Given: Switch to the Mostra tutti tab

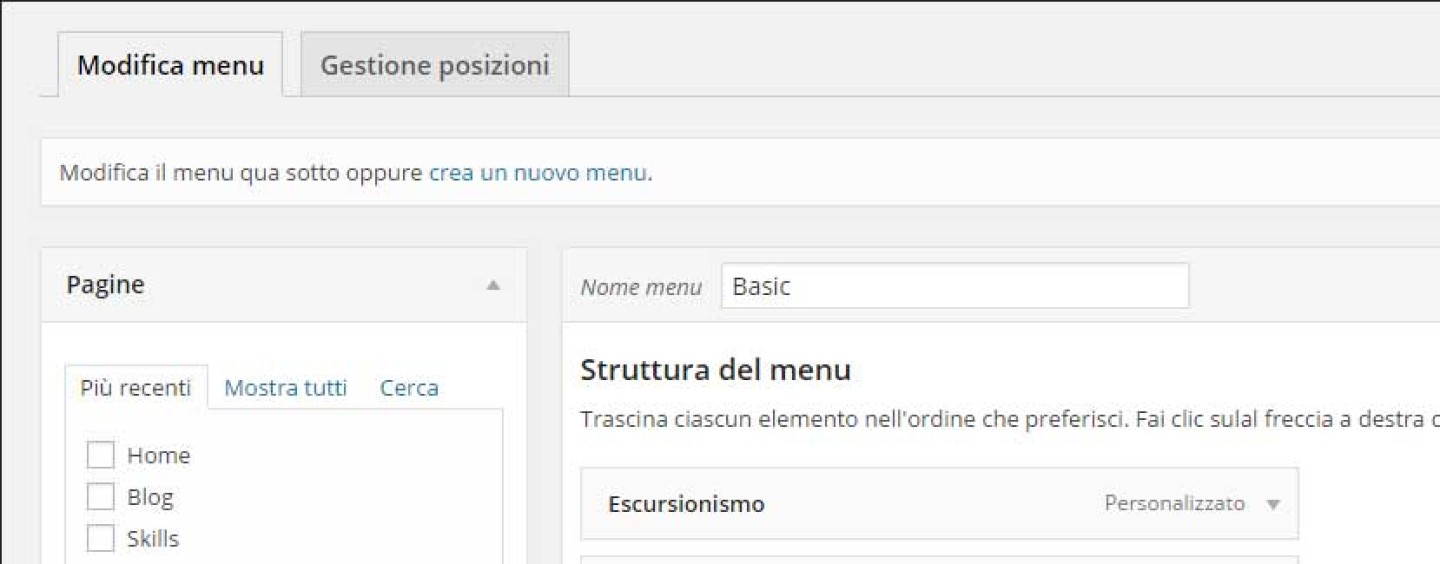Looking at the screenshot, I should [286, 387].
